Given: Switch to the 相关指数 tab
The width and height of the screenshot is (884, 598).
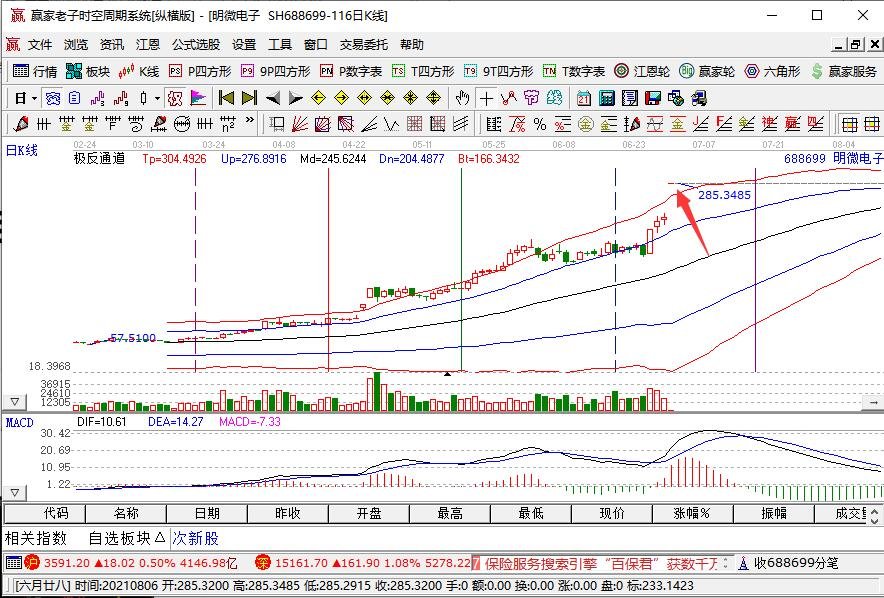Looking at the screenshot, I should click(36, 538).
